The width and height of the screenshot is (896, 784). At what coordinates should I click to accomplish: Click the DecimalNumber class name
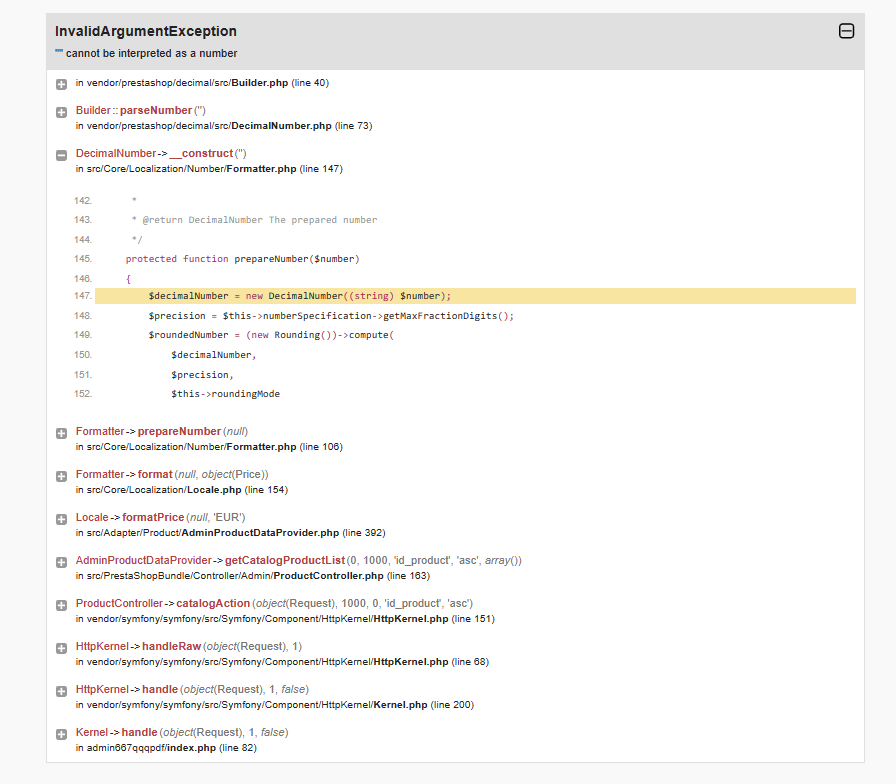coord(116,153)
